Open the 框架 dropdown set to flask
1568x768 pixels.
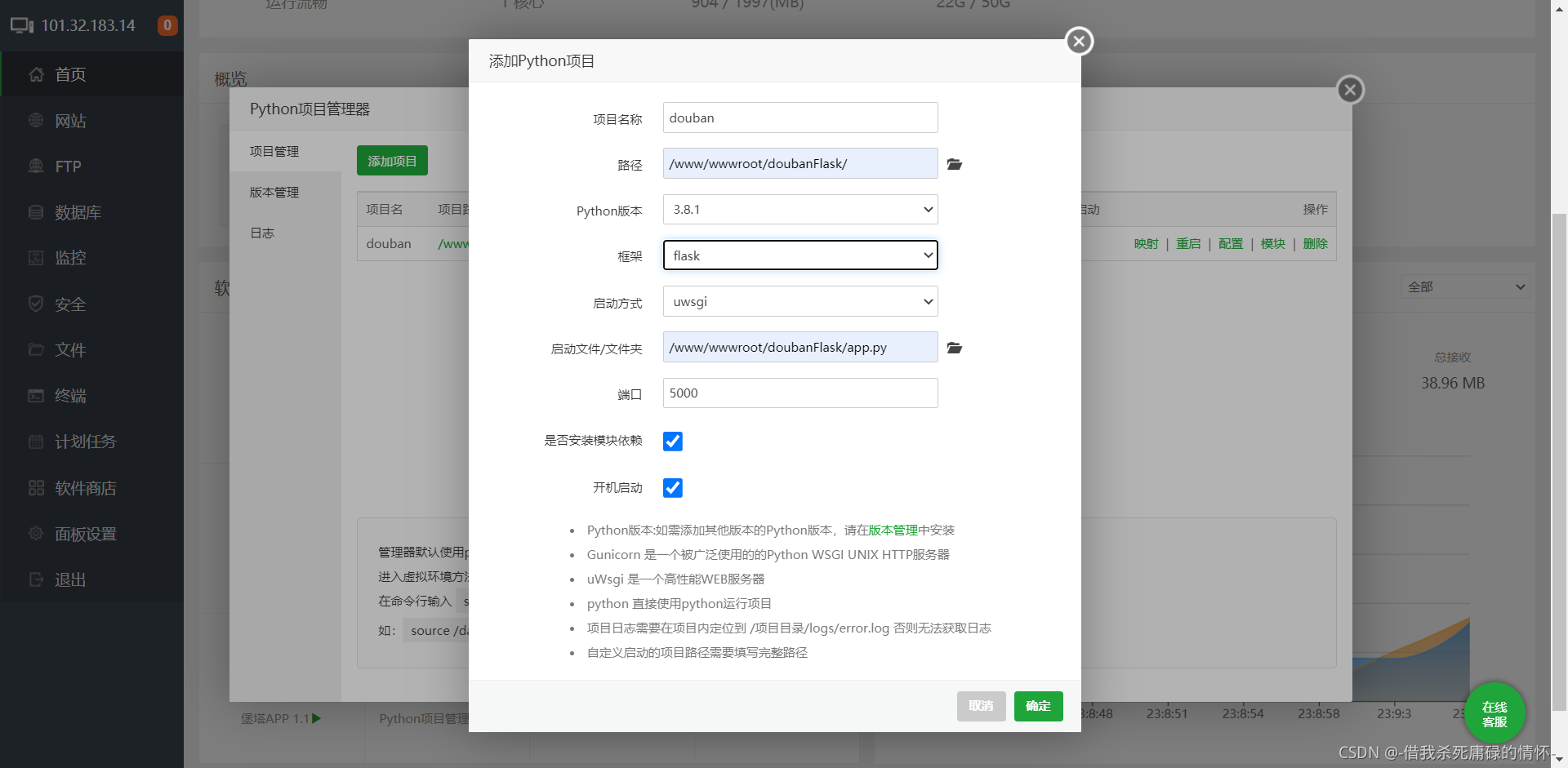click(799, 255)
